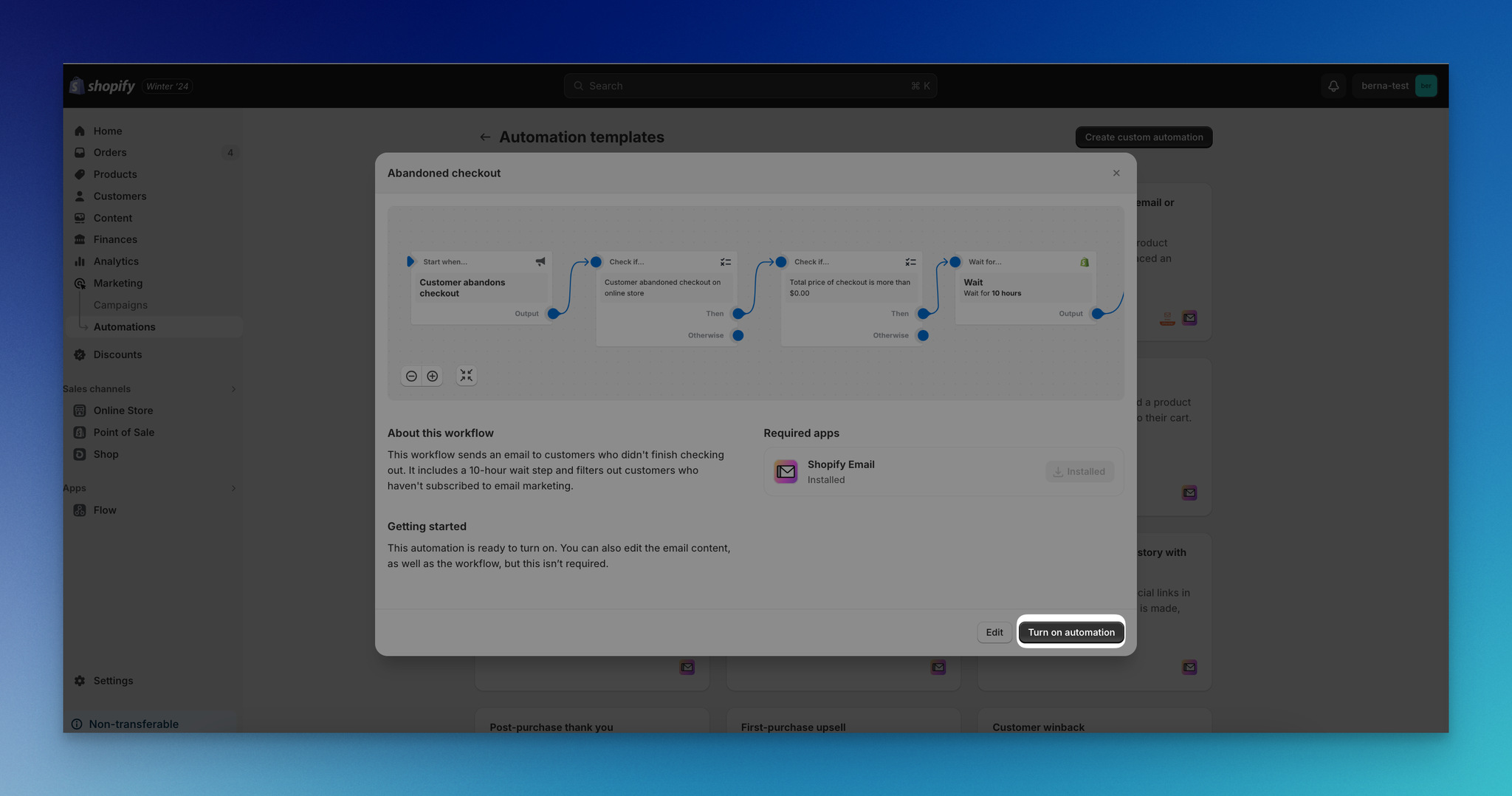Image resolution: width=1512 pixels, height=796 pixels.
Task: Open Home in the sidebar
Action: coord(154,131)
